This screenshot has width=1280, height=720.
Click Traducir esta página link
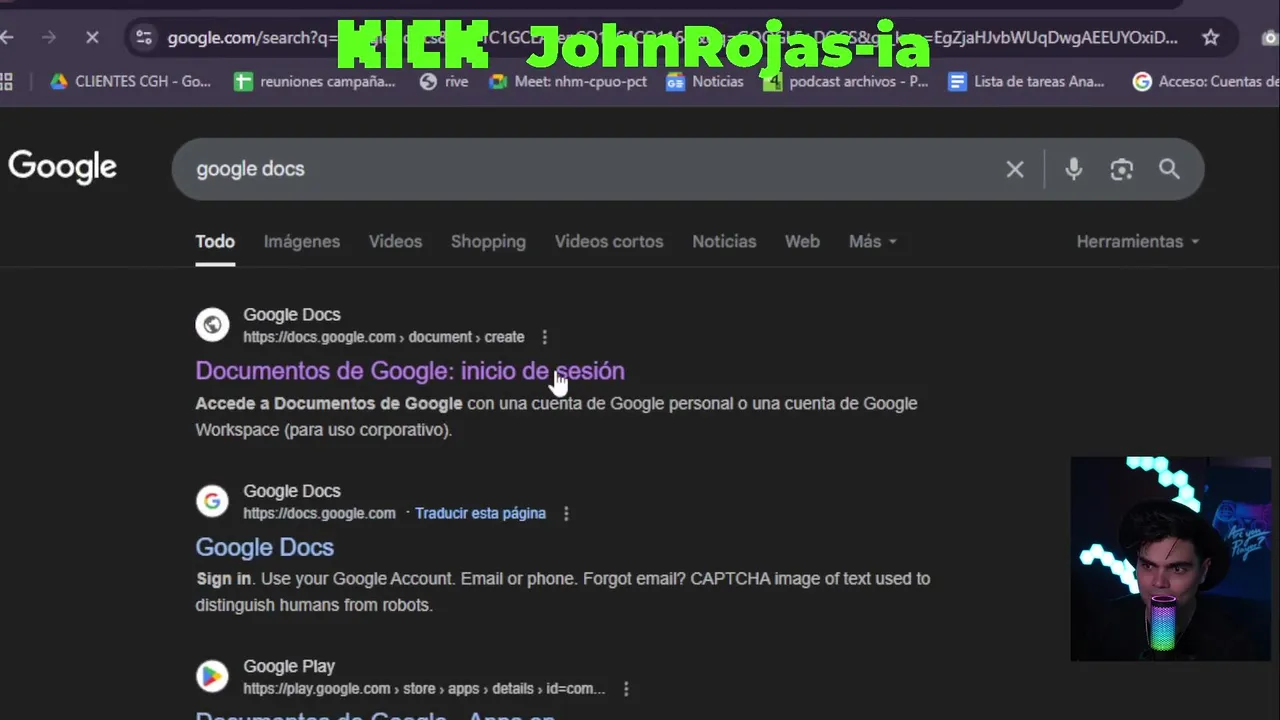[x=480, y=513]
